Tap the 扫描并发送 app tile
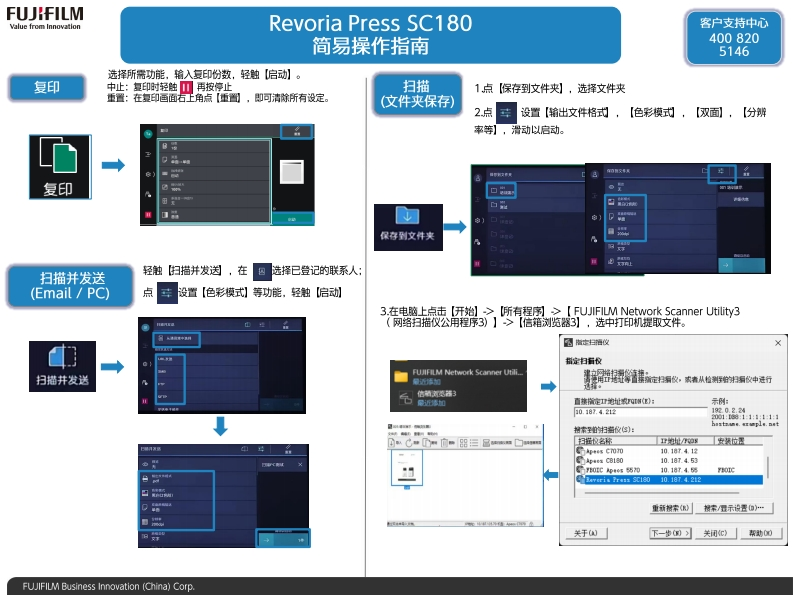The width and height of the screenshot is (793, 595). click(x=62, y=366)
